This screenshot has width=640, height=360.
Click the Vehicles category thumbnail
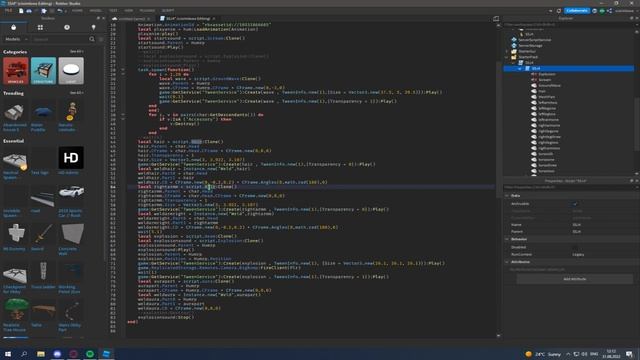point(16,71)
